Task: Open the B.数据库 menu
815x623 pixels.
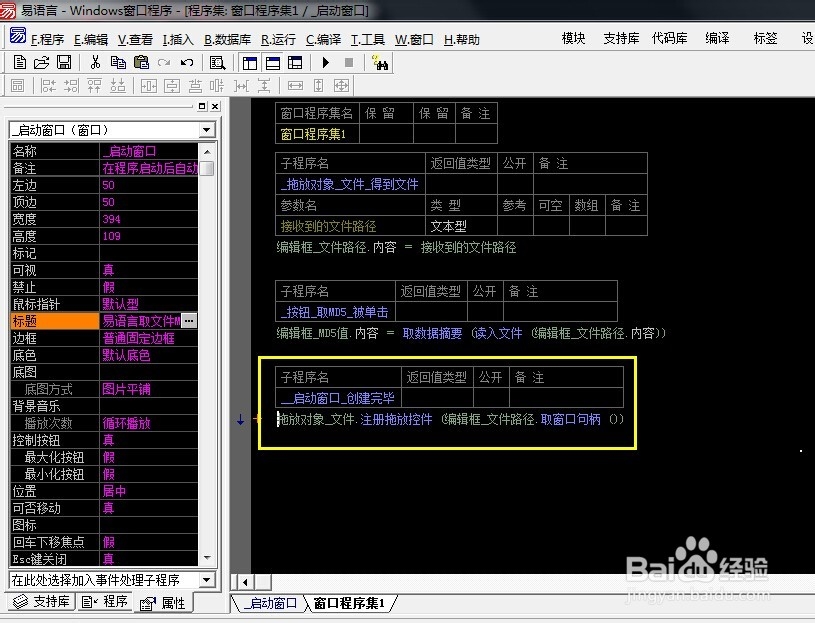Action: (x=227, y=39)
